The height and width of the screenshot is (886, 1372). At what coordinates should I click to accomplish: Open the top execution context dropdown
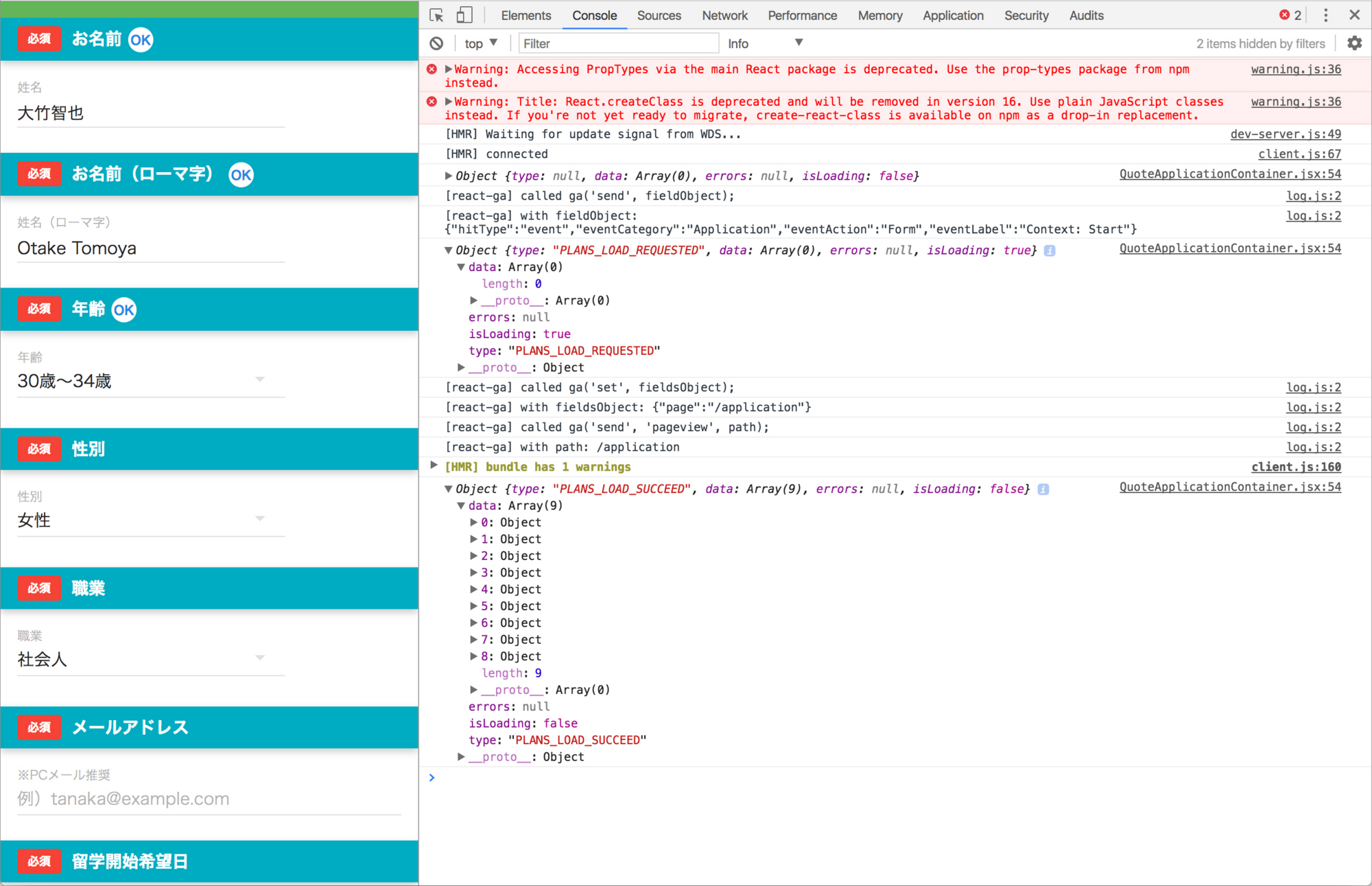point(480,43)
